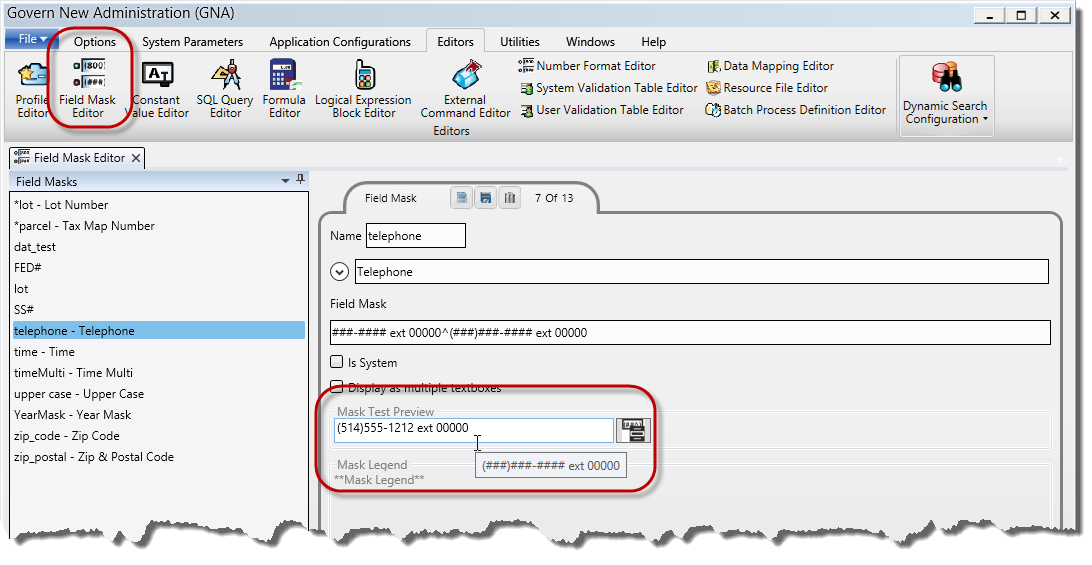Open the Constant Value Editor
The image size is (1092, 565).
157,88
